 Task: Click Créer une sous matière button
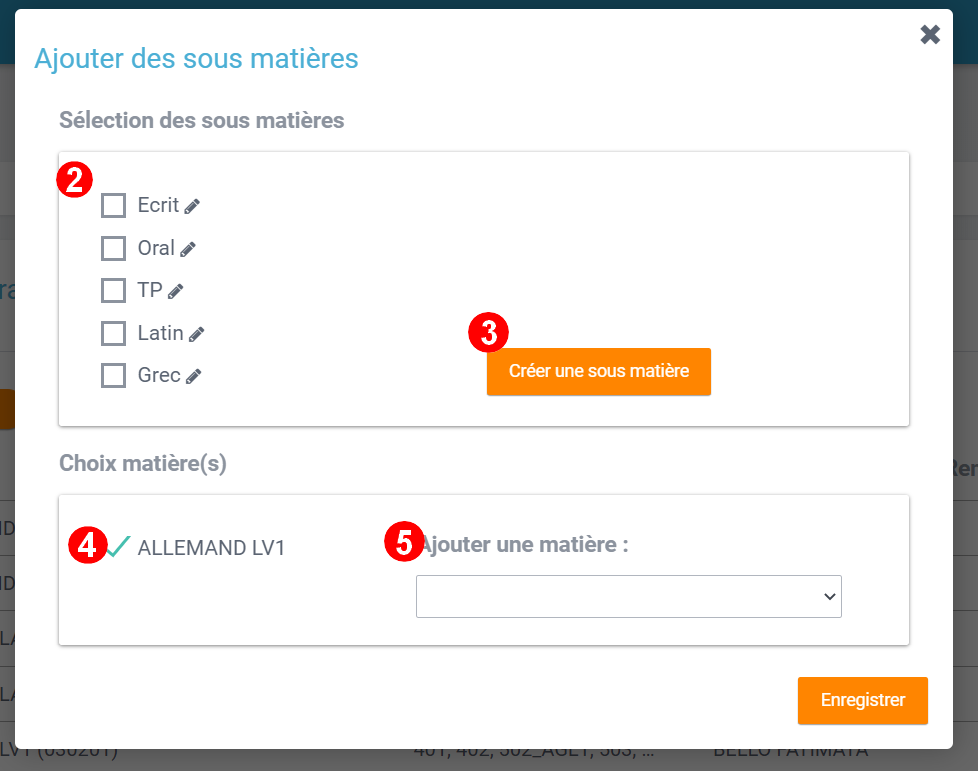pyautogui.click(x=599, y=371)
